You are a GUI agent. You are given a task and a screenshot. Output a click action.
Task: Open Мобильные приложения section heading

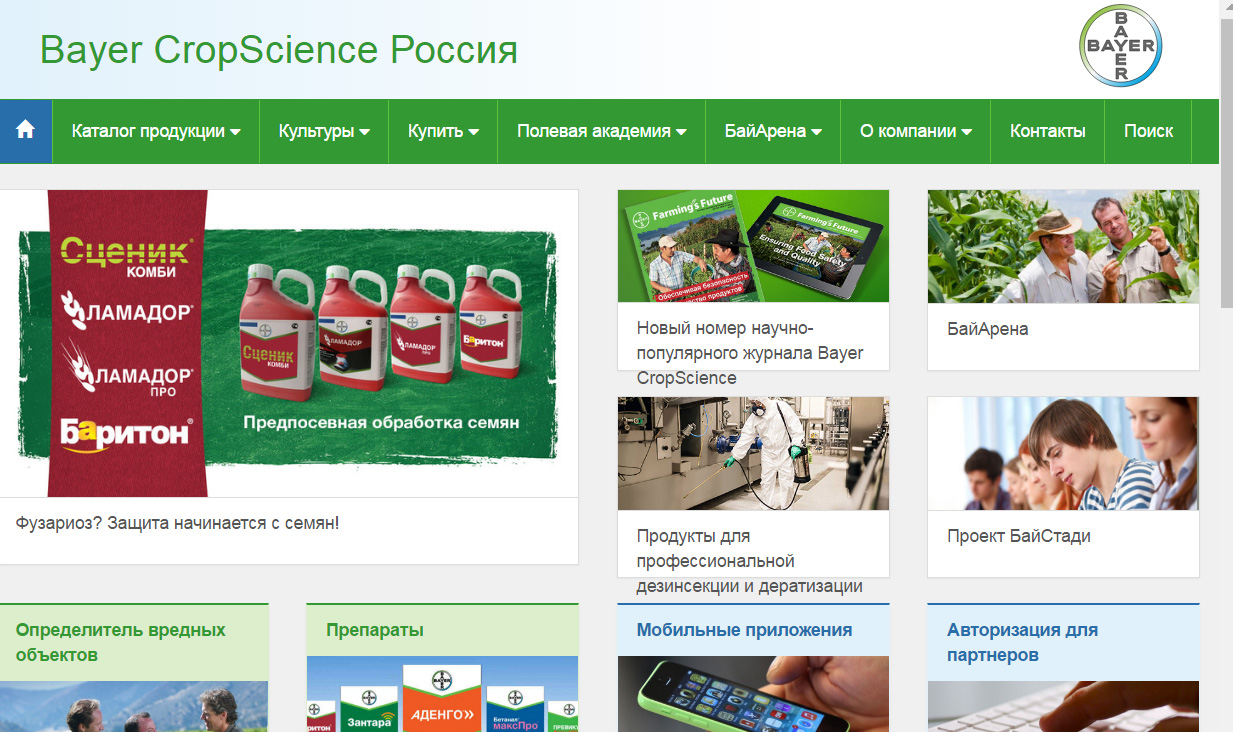click(x=744, y=630)
